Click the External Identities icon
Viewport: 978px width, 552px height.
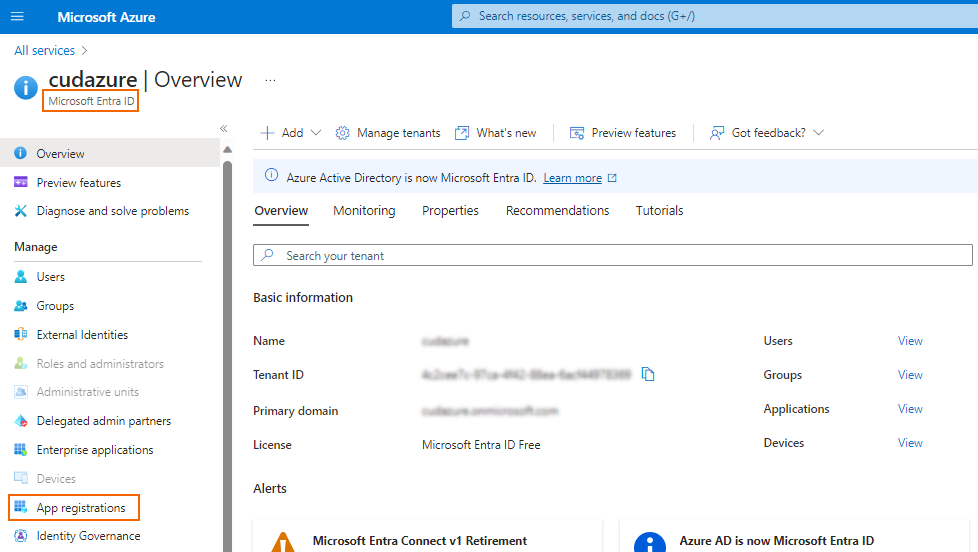pyautogui.click(x=21, y=334)
